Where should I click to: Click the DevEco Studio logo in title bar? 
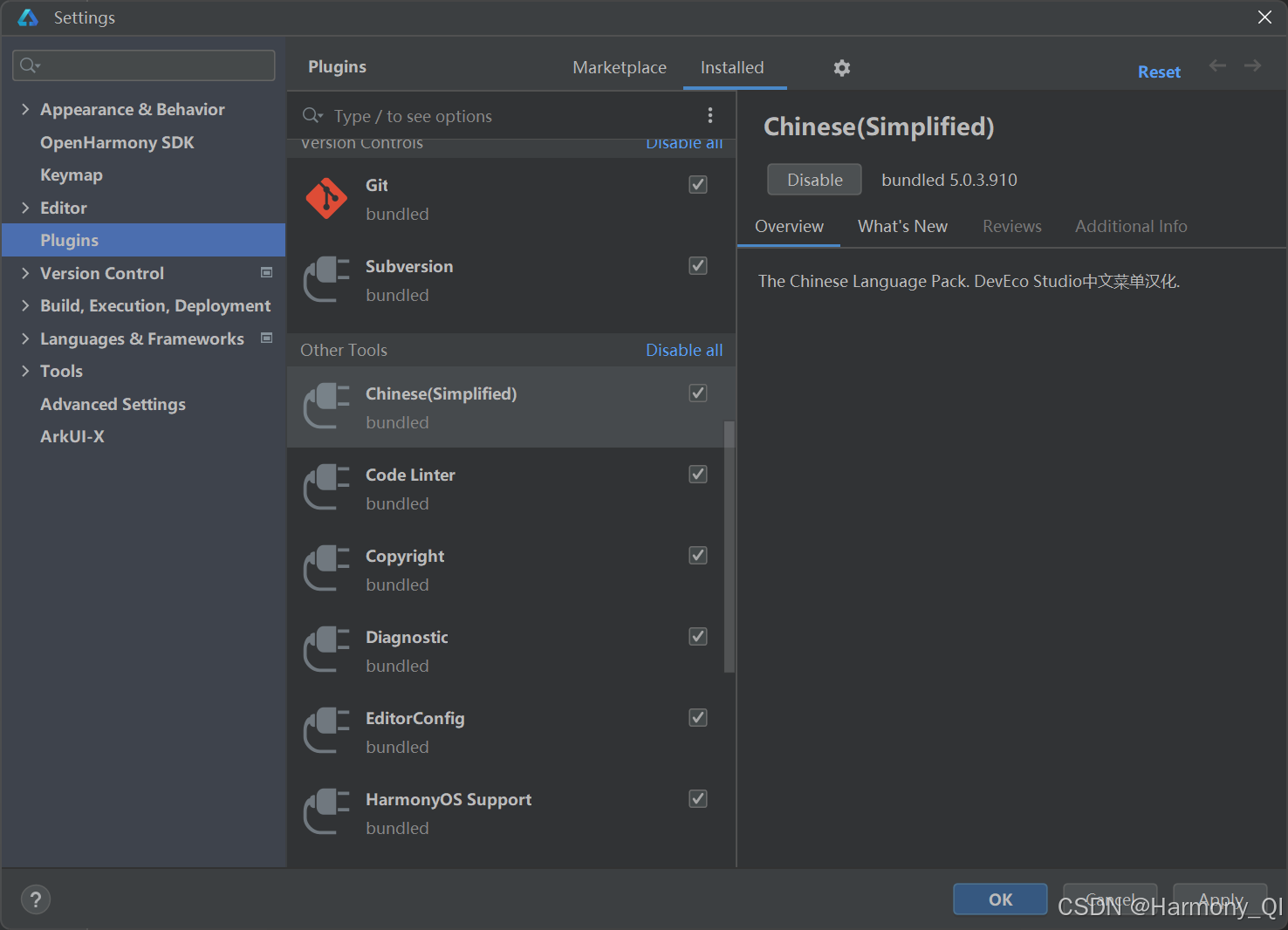pos(28,17)
